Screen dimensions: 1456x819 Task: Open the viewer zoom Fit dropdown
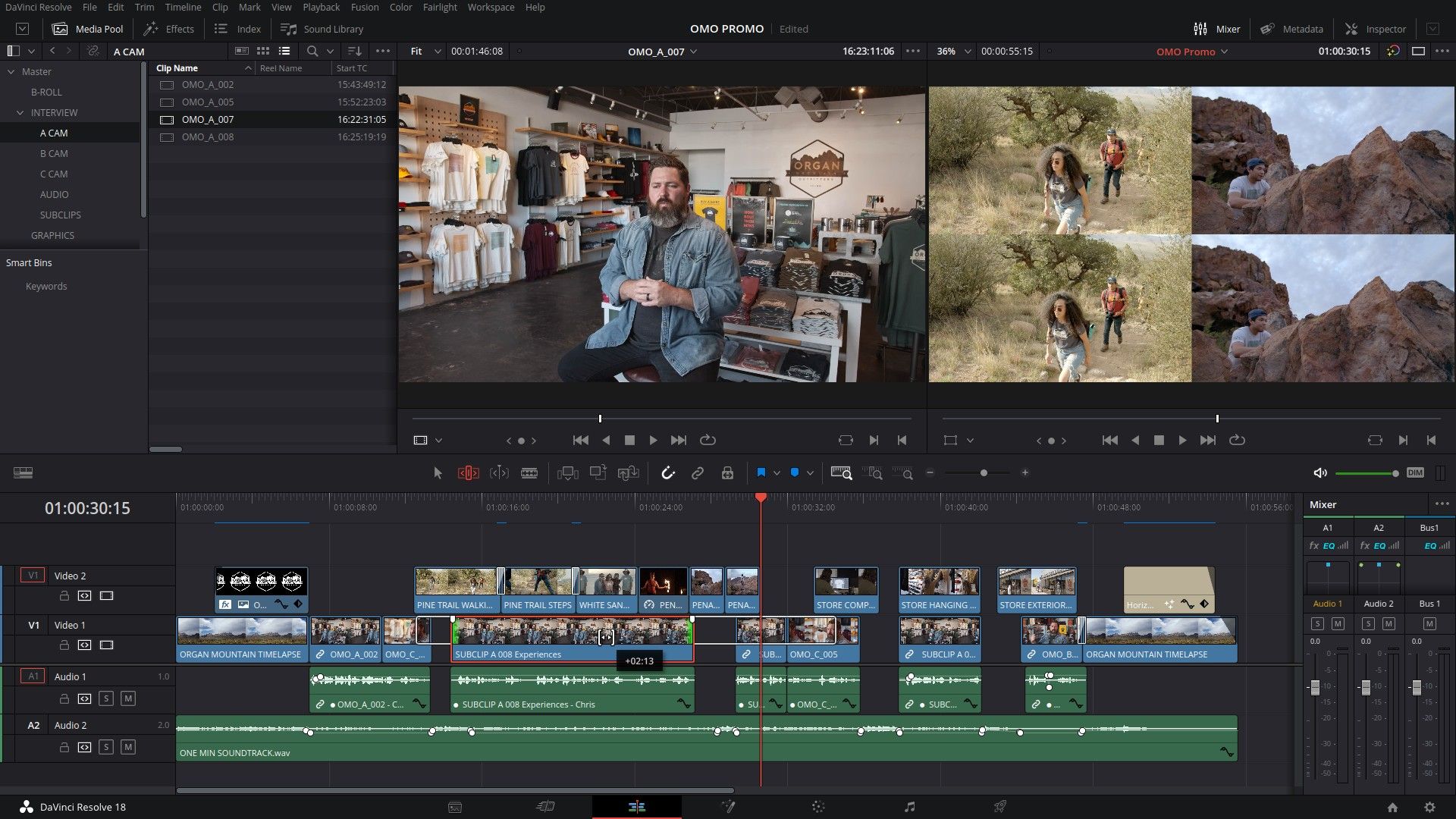(x=425, y=52)
